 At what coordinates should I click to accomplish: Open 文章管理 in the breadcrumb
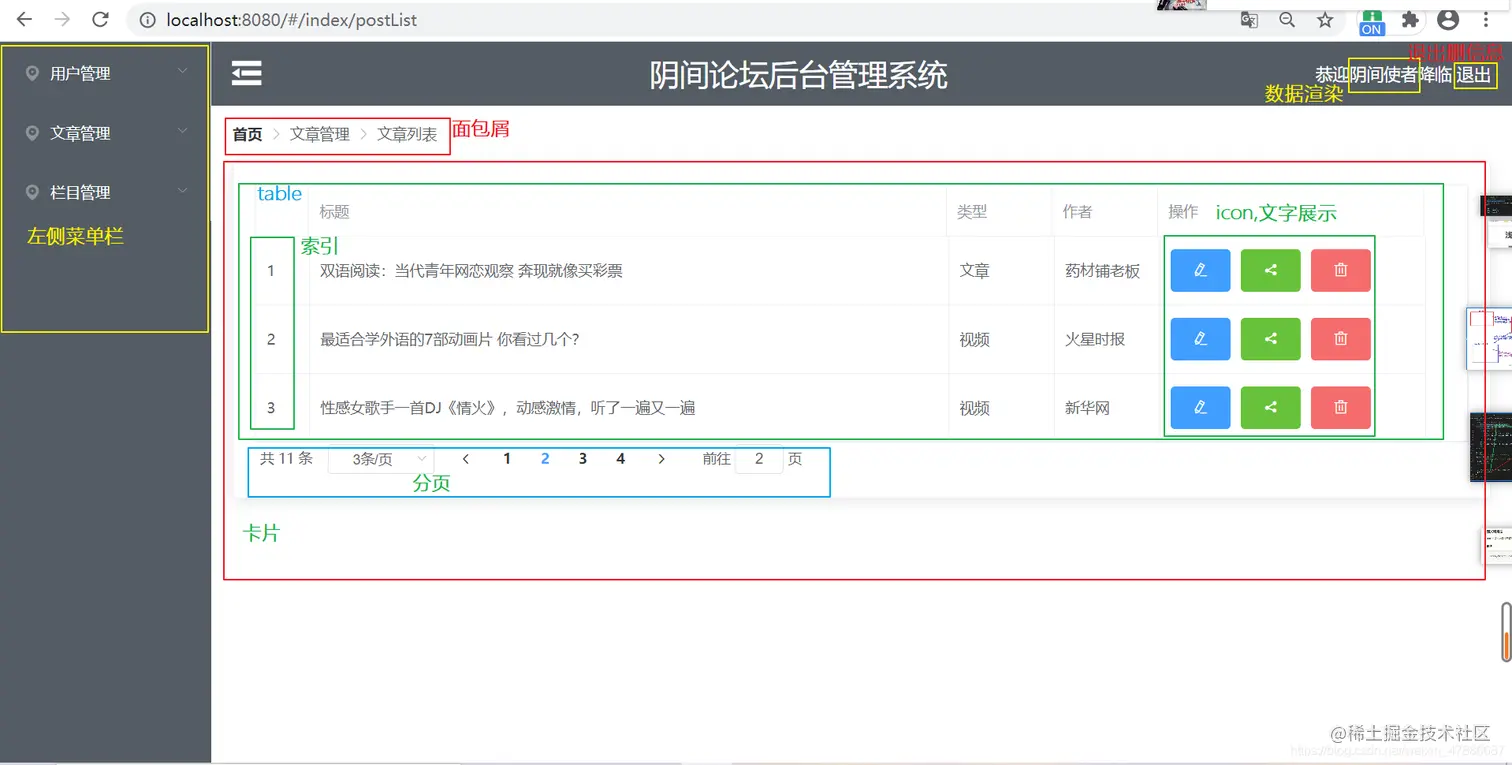click(x=319, y=133)
